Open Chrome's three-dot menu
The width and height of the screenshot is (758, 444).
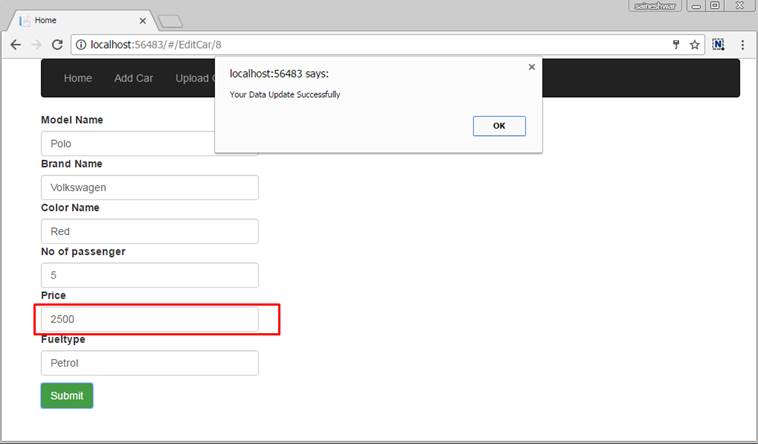[x=743, y=45]
